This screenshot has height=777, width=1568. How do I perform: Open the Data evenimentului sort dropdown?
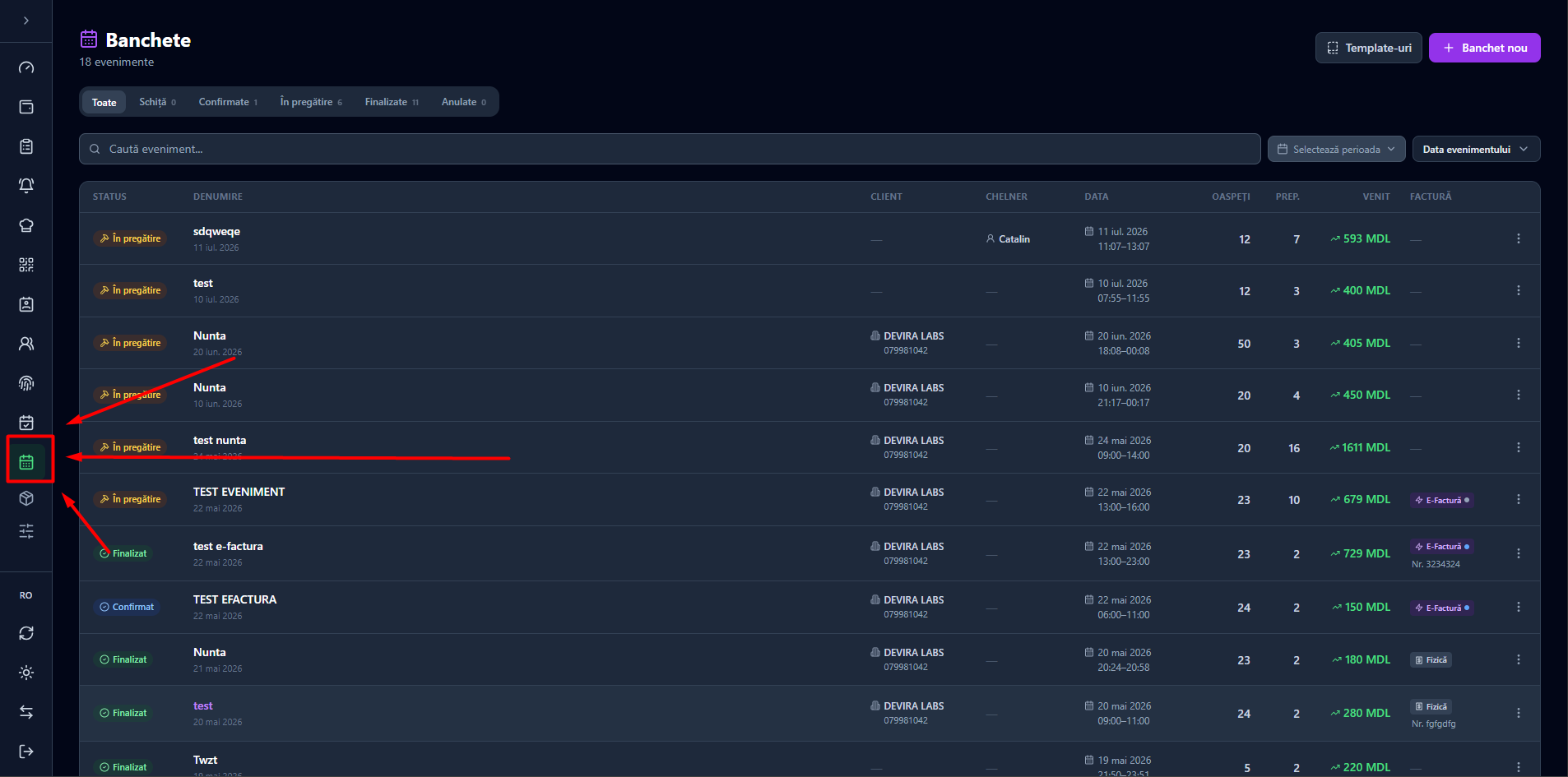click(1476, 149)
